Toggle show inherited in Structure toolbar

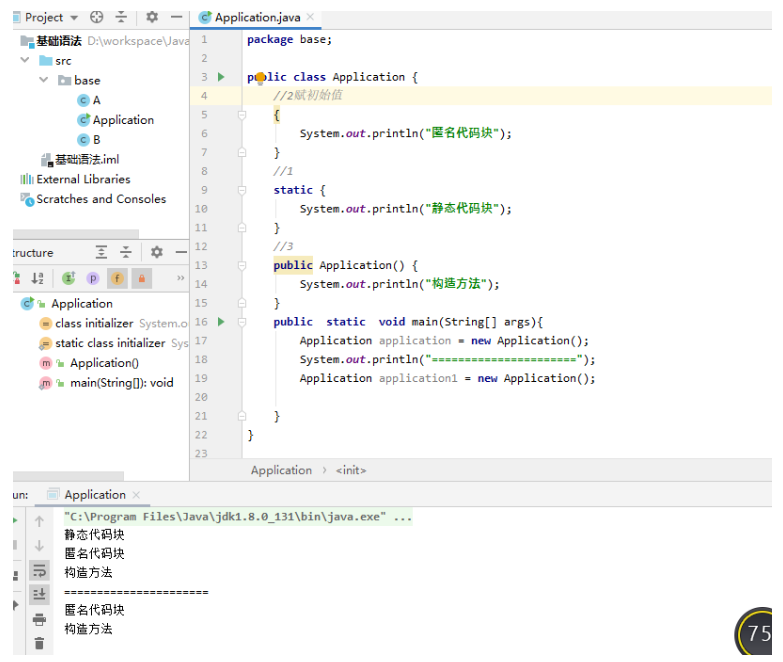click(x=68, y=278)
